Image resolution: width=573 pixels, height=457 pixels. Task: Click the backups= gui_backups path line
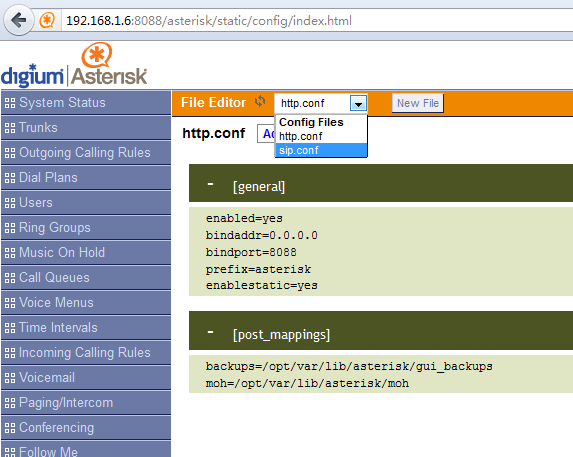(349, 366)
